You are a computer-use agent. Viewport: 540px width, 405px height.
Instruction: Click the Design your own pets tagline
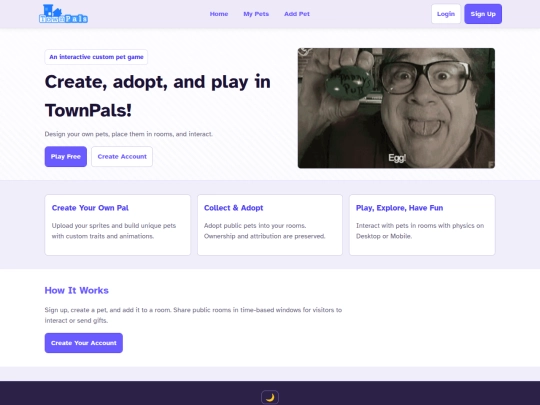pos(128,134)
